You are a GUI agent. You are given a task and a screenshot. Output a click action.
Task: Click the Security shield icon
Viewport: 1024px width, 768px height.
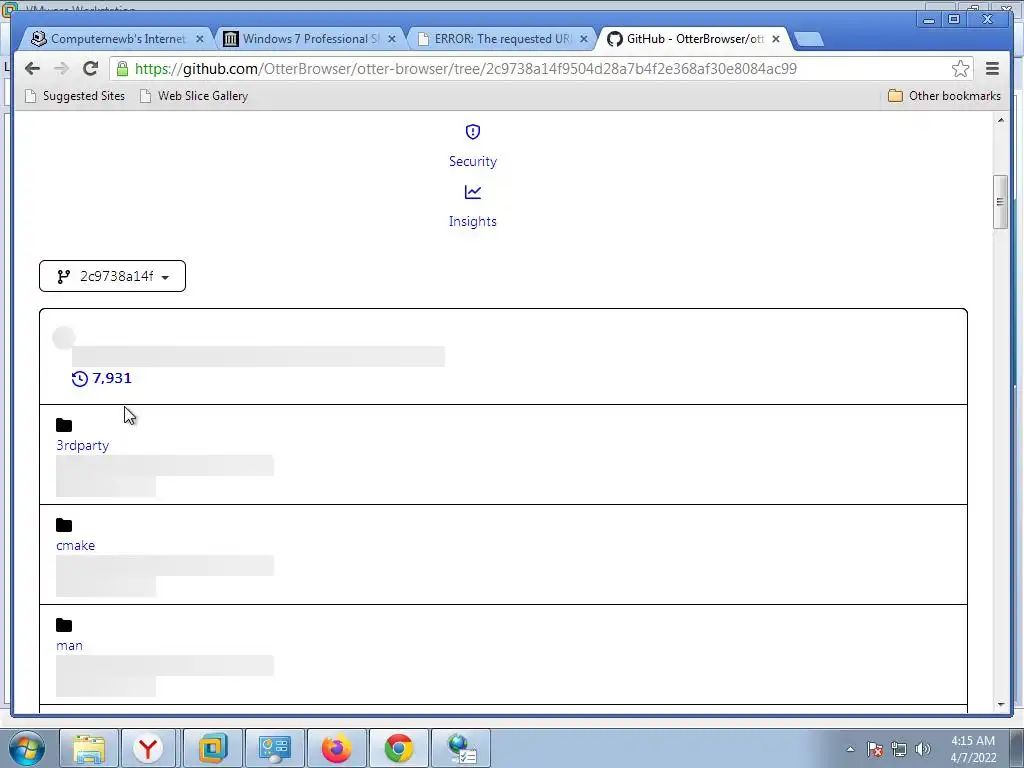(473, 132)
